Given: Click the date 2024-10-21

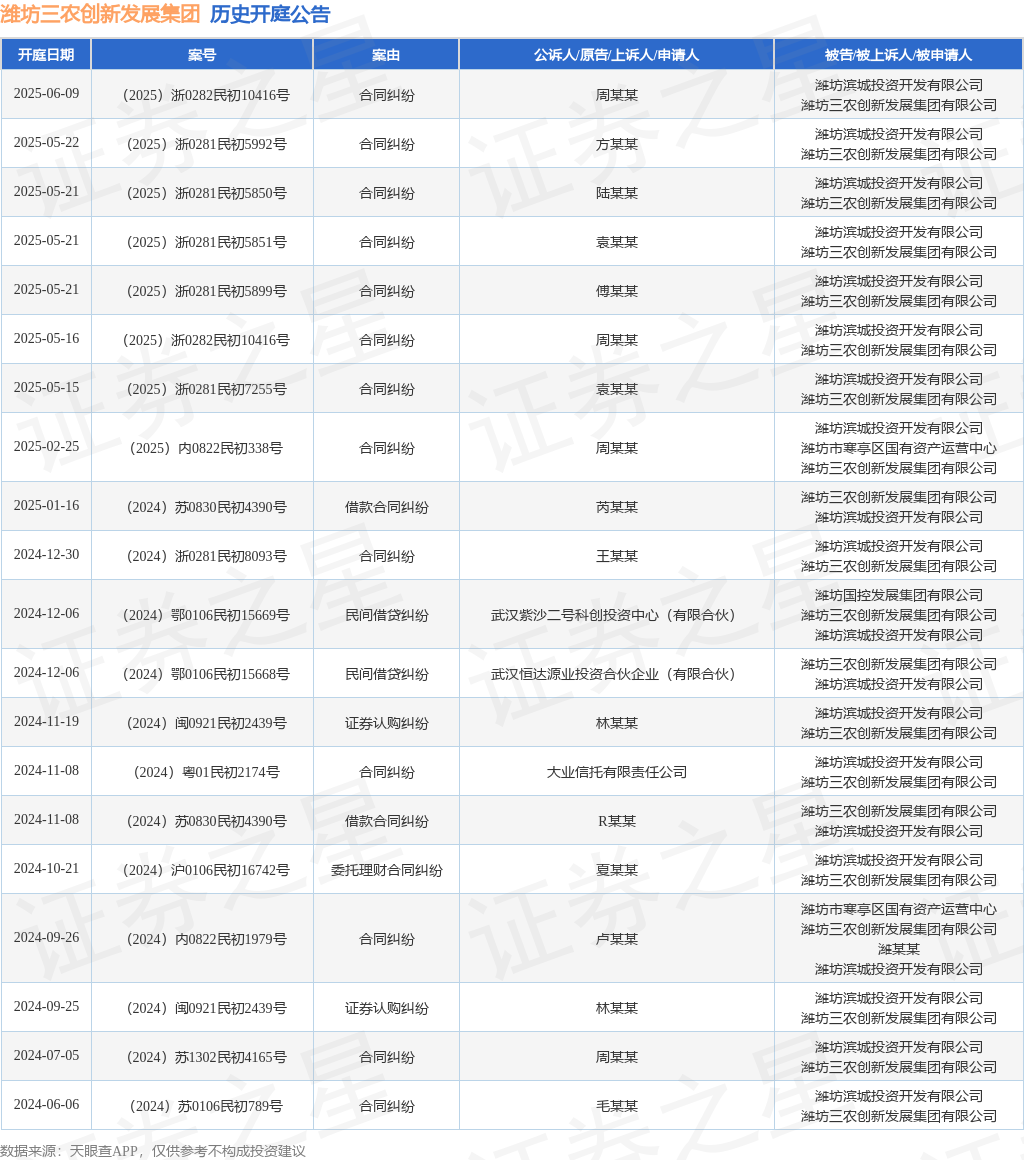Looking at the screenshot, I should [46, 869].
